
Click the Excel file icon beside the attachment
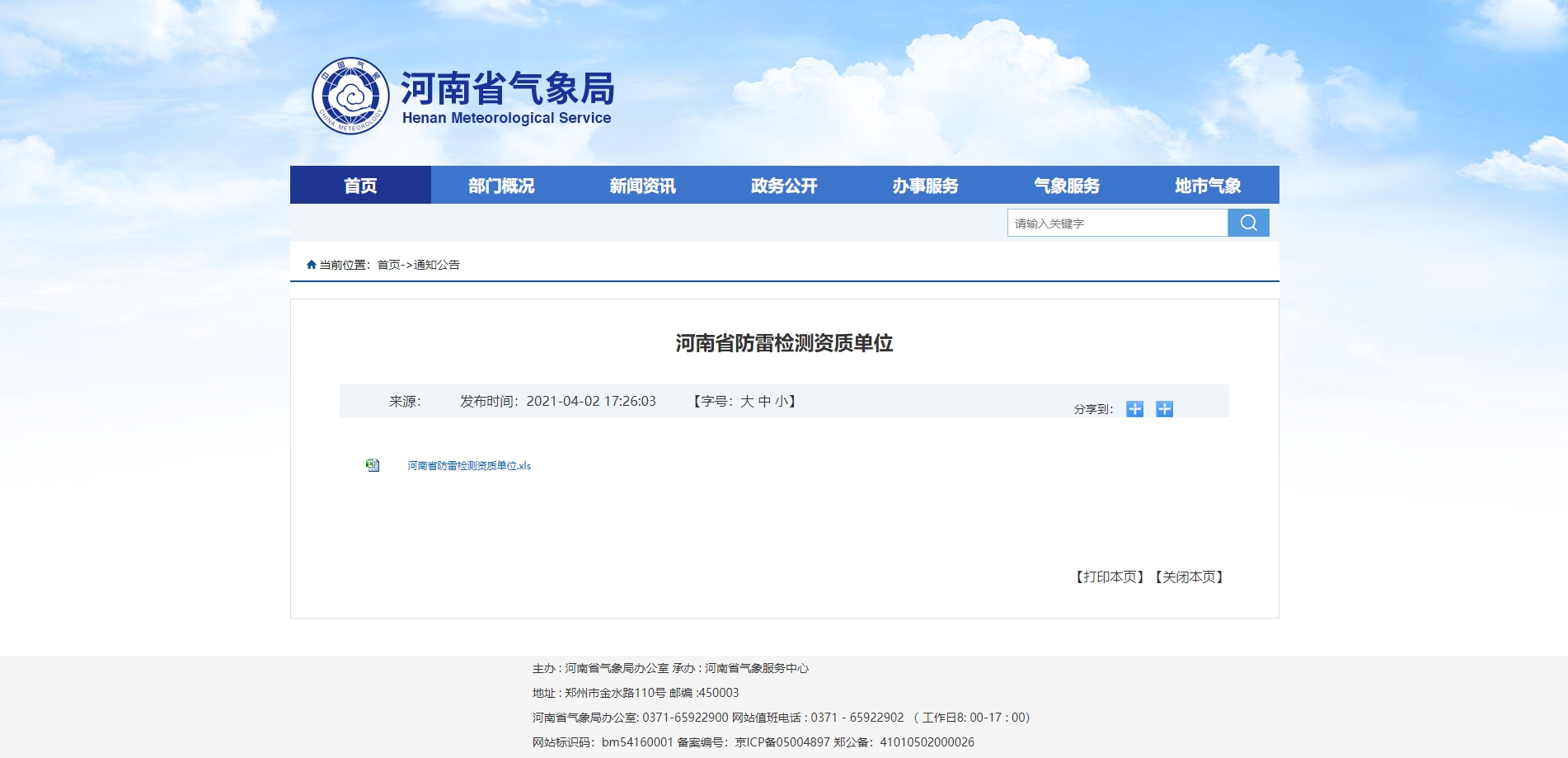373,465
